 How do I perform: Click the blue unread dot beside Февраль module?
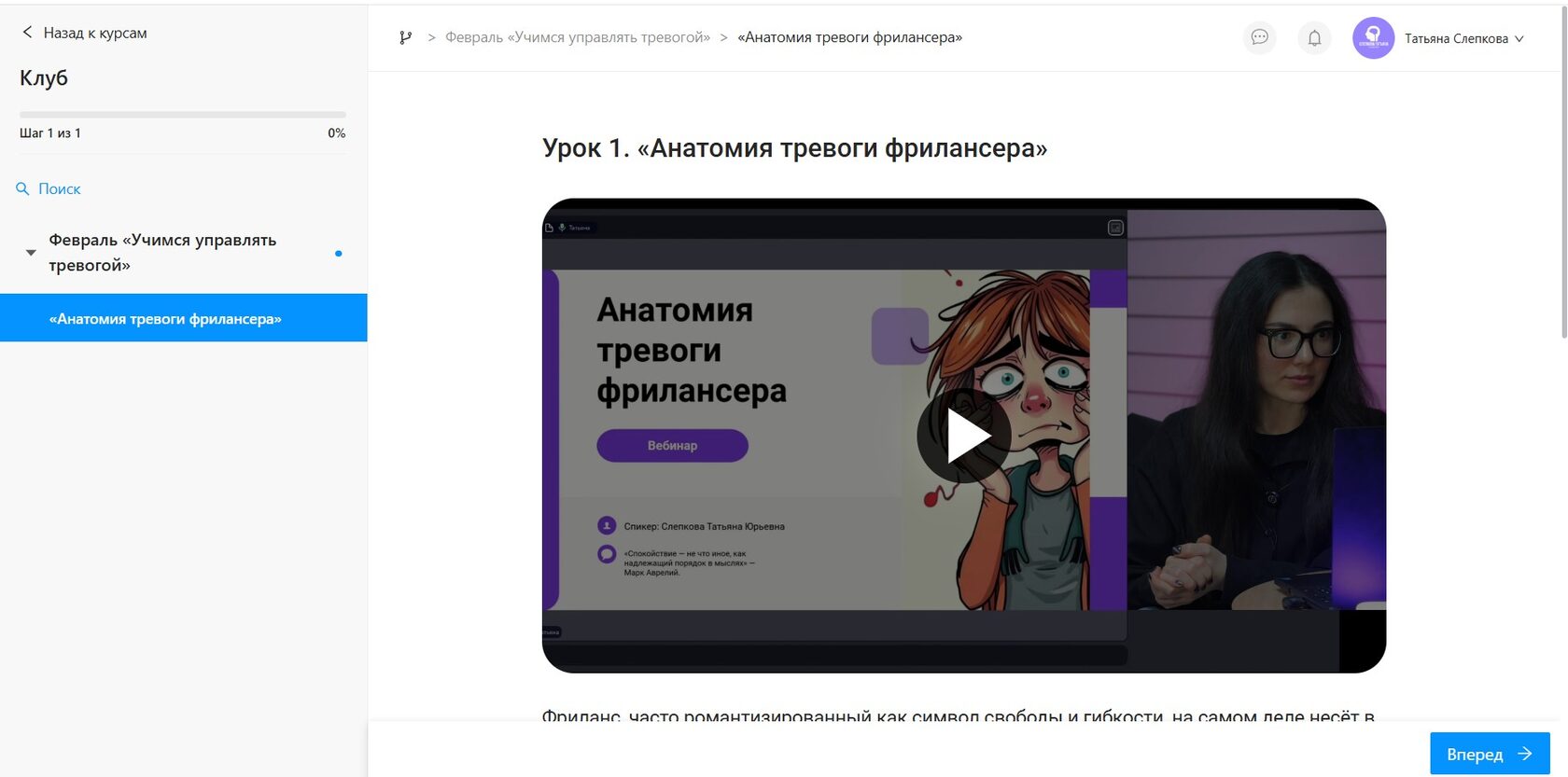click(x=338, y=254)
